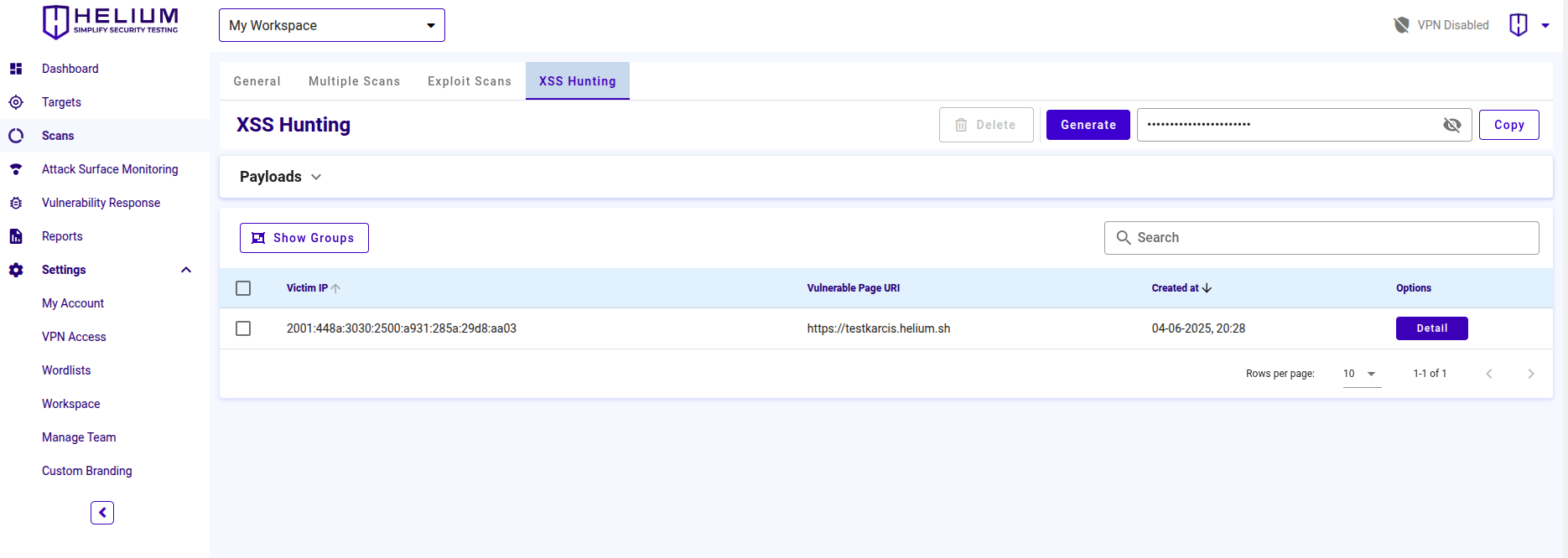This screenshot has height=558, width=1568.
Task: Click the VPN Disabled shield icon
Action: tap(1401, 25)
